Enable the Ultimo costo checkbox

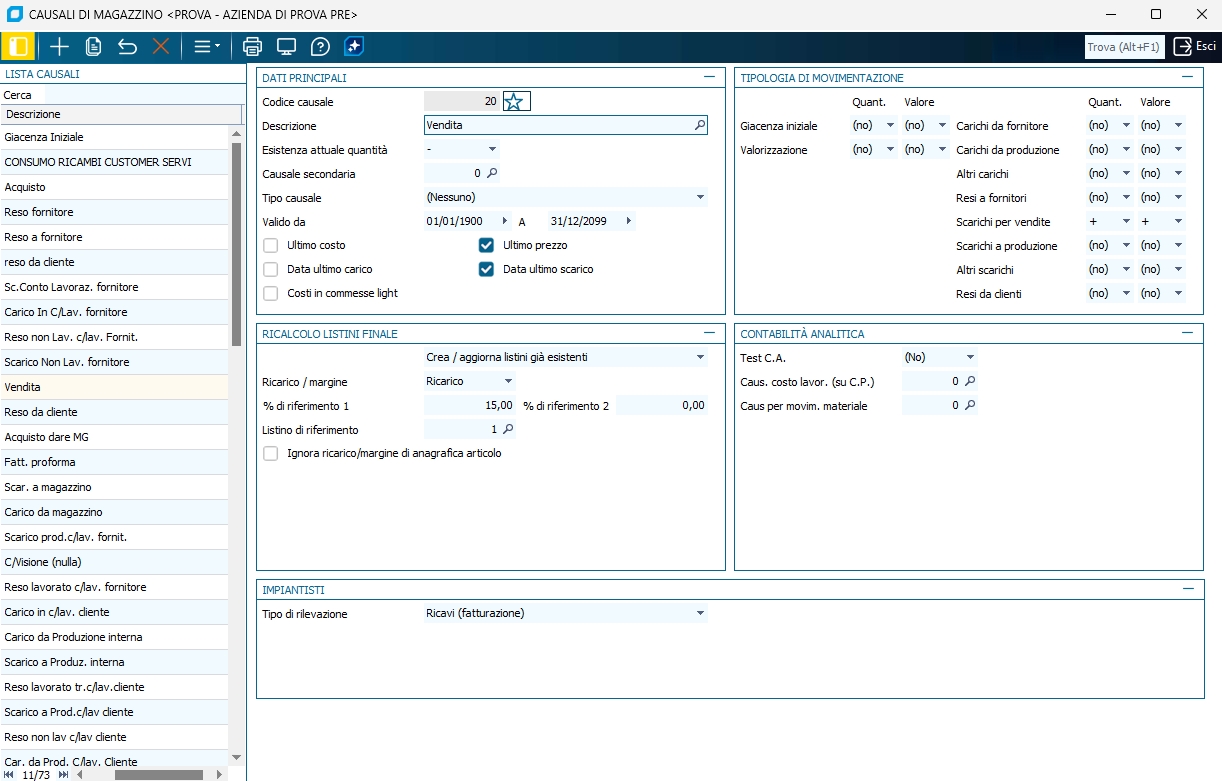271,245
